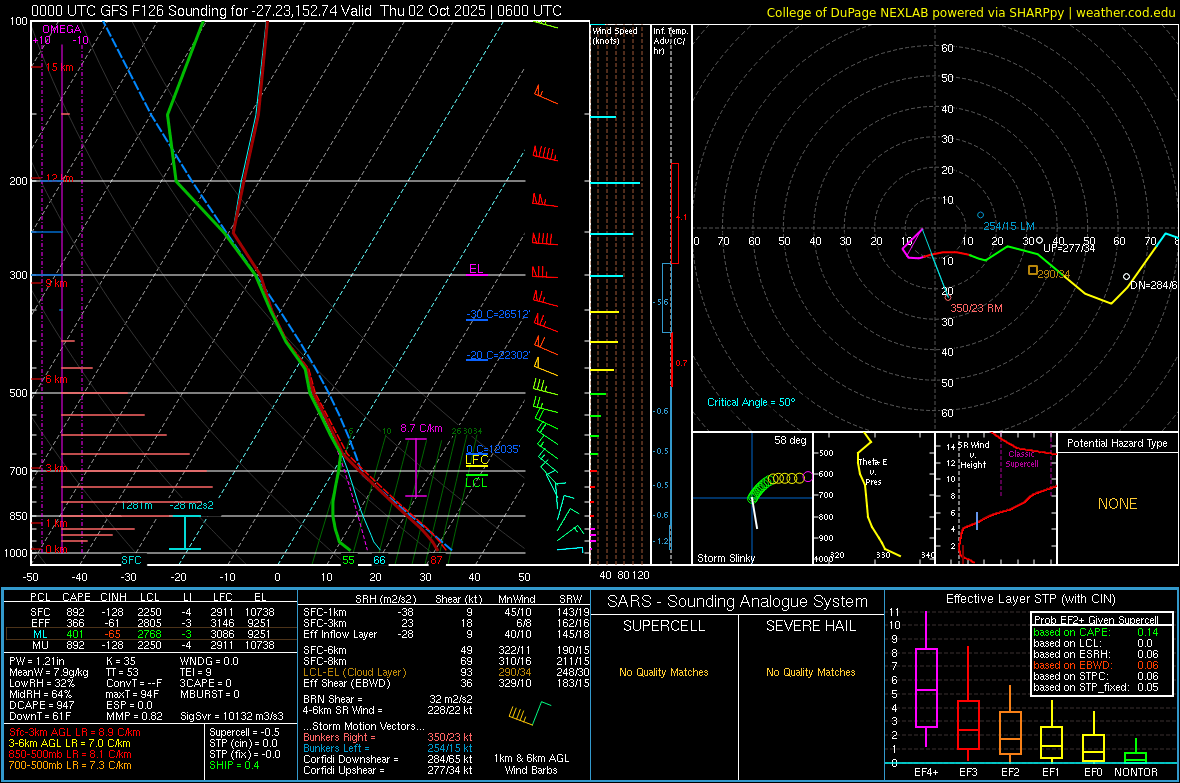The height and width of the screenshot is (783, 1180).
Task: Select the green 'LCL' label on skew-T
Action: [476, 483]
